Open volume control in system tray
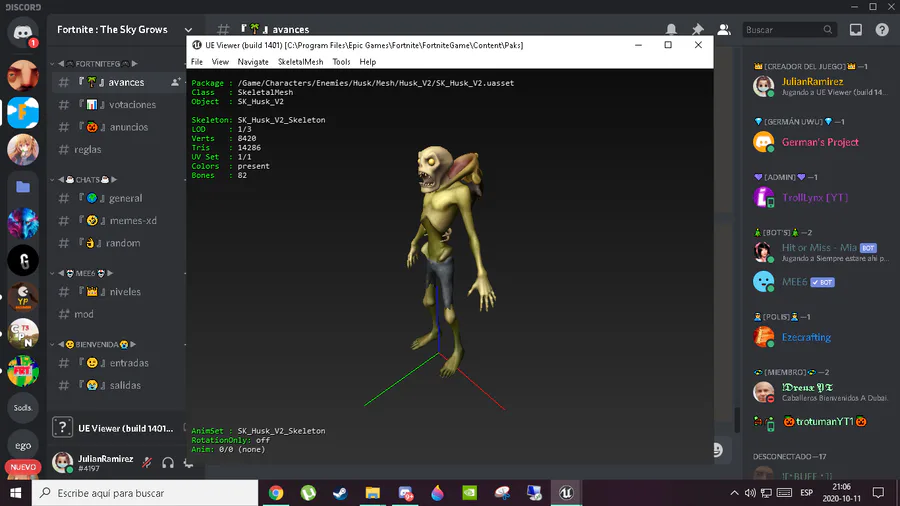900x506 pixels. pos(750,493)
